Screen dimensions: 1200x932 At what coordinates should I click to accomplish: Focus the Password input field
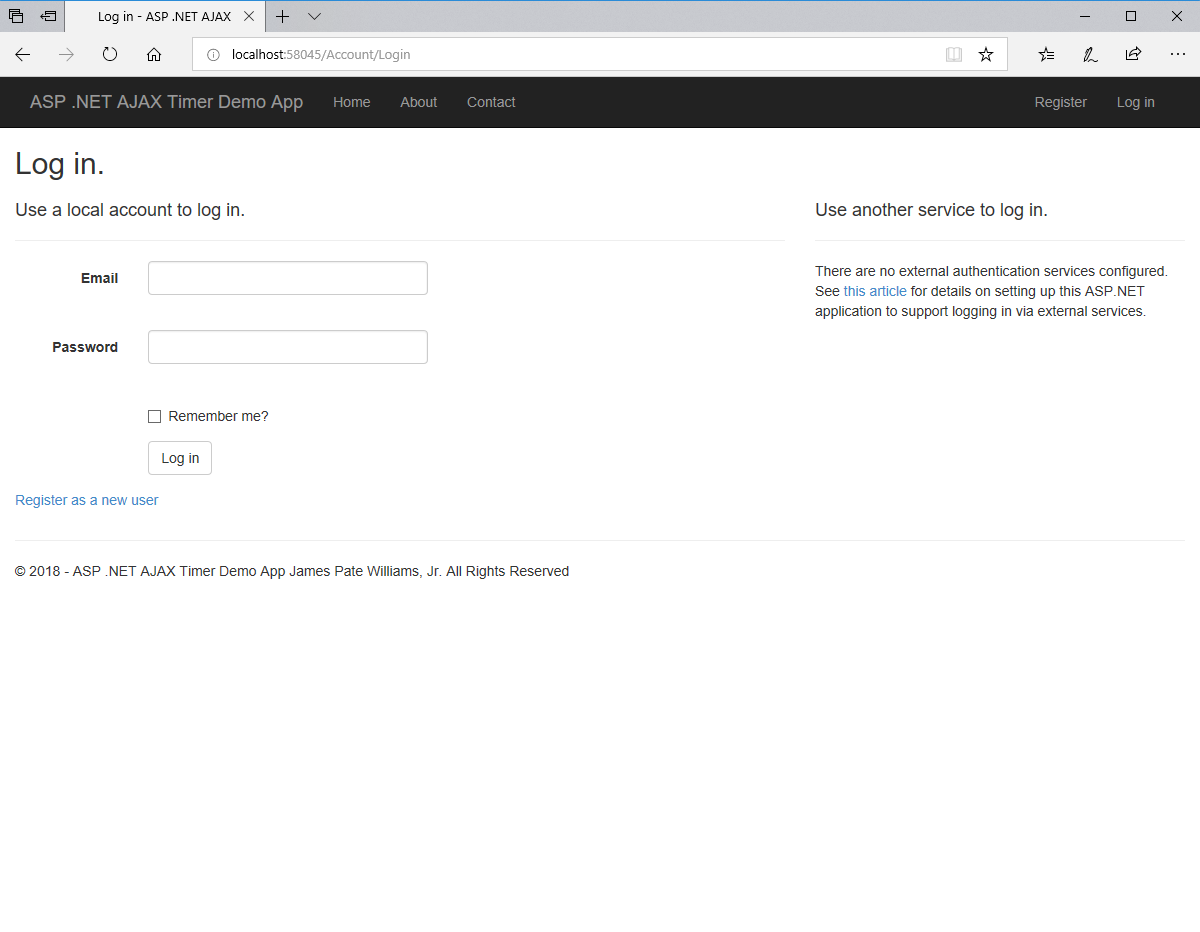288,347
